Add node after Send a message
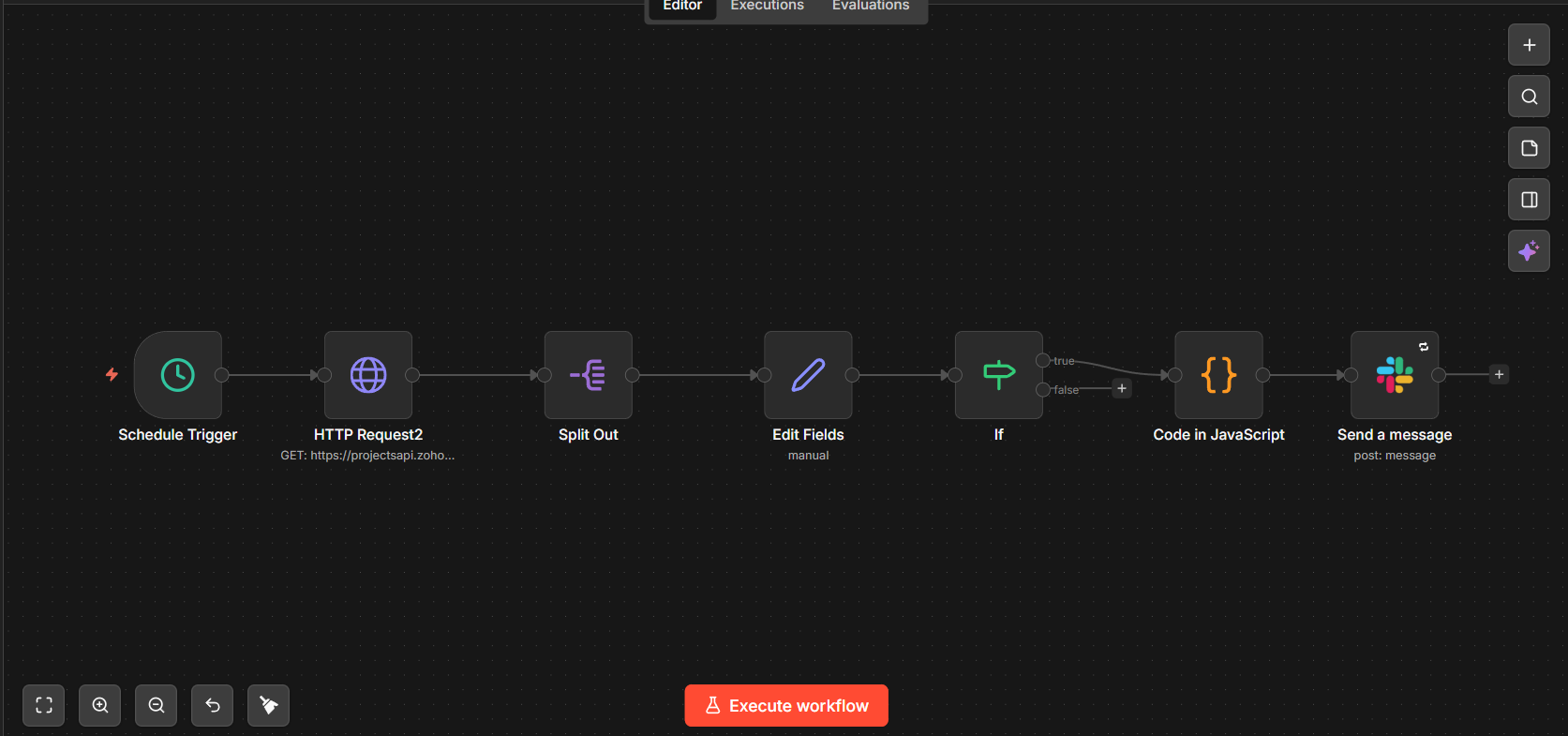1568x736 pixels. tap(1500, 374)
